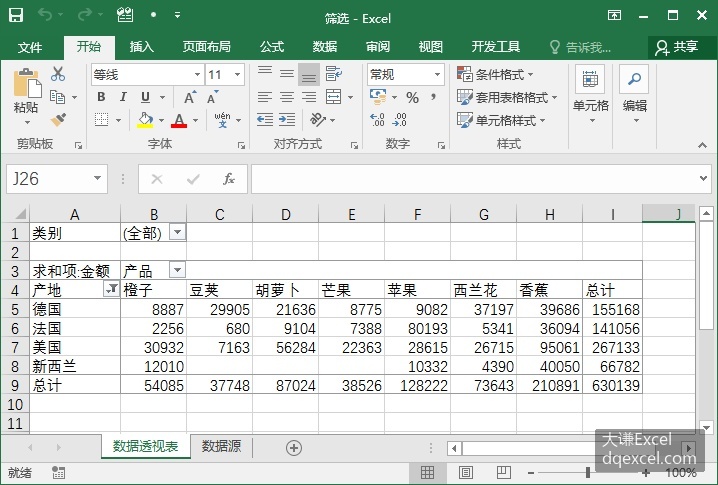This screenshot has width=718, height=485.
Task: Open 套用表格格式 table format menu
Action: (x=507, y=97)
